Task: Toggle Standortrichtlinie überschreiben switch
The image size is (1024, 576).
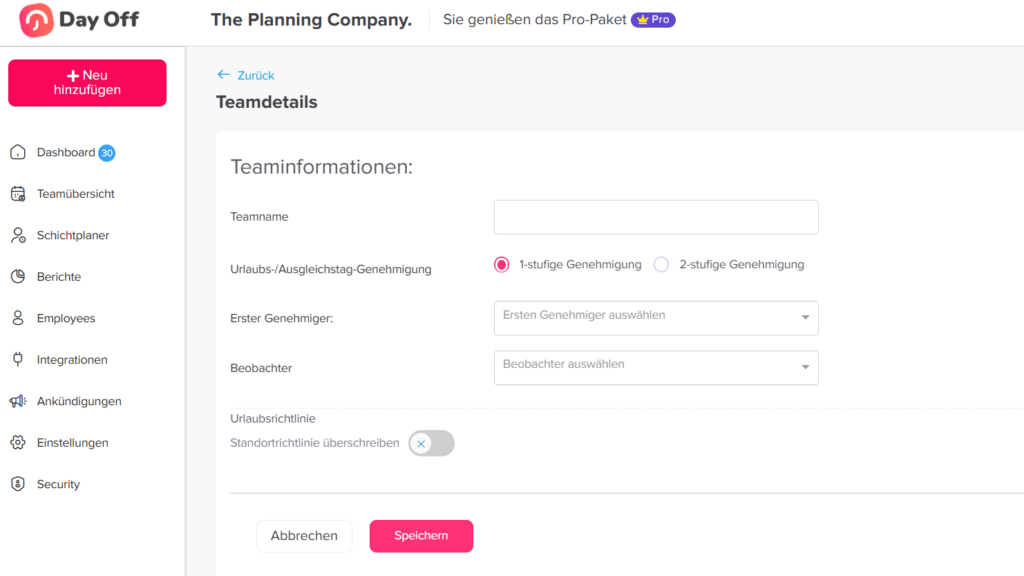Action: (431, 443)
